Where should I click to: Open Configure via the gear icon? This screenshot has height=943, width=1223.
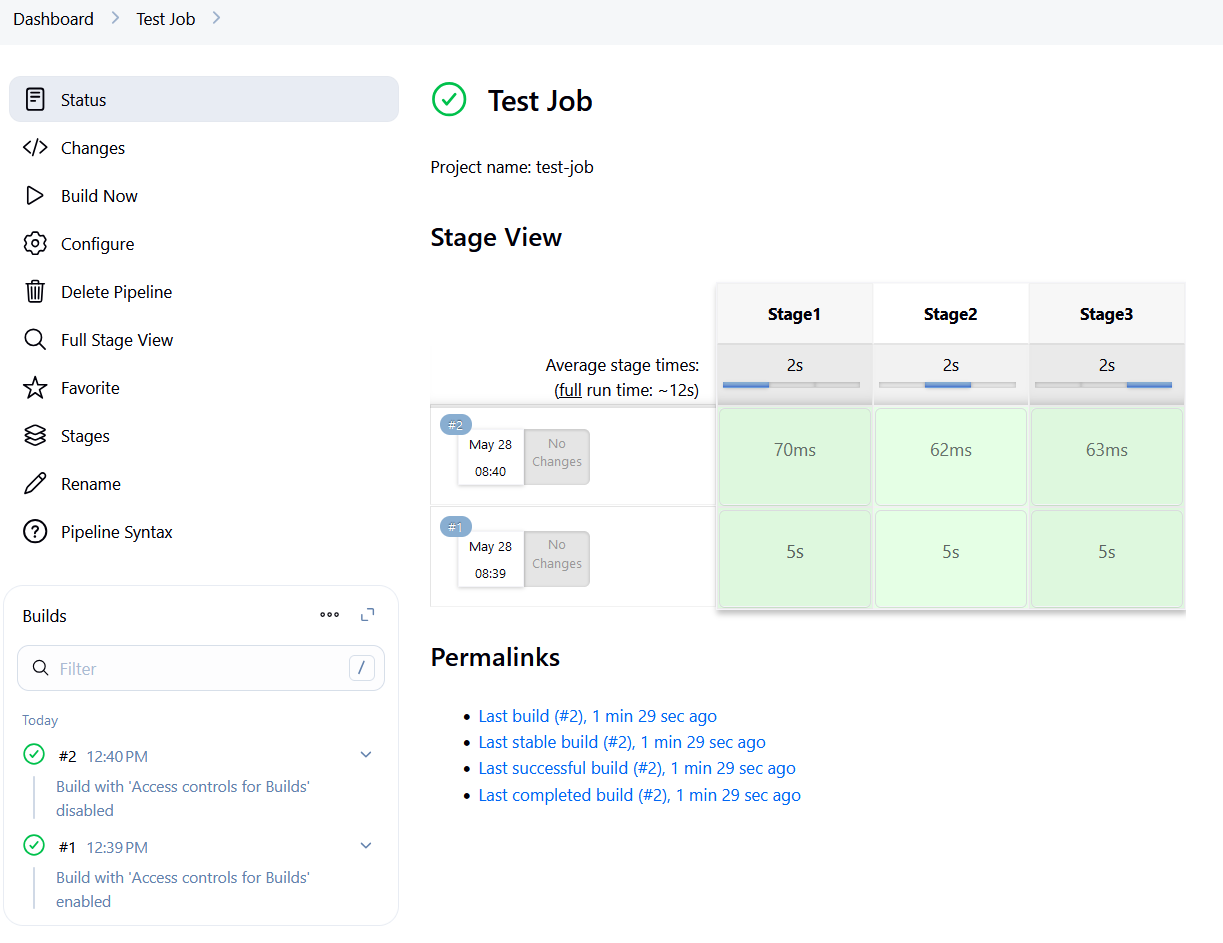(35, 244)
